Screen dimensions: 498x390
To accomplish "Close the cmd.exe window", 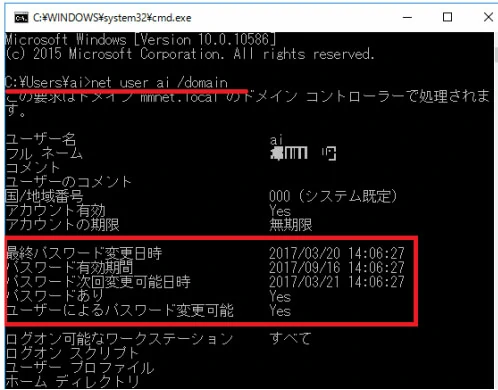I will point(488,17).
